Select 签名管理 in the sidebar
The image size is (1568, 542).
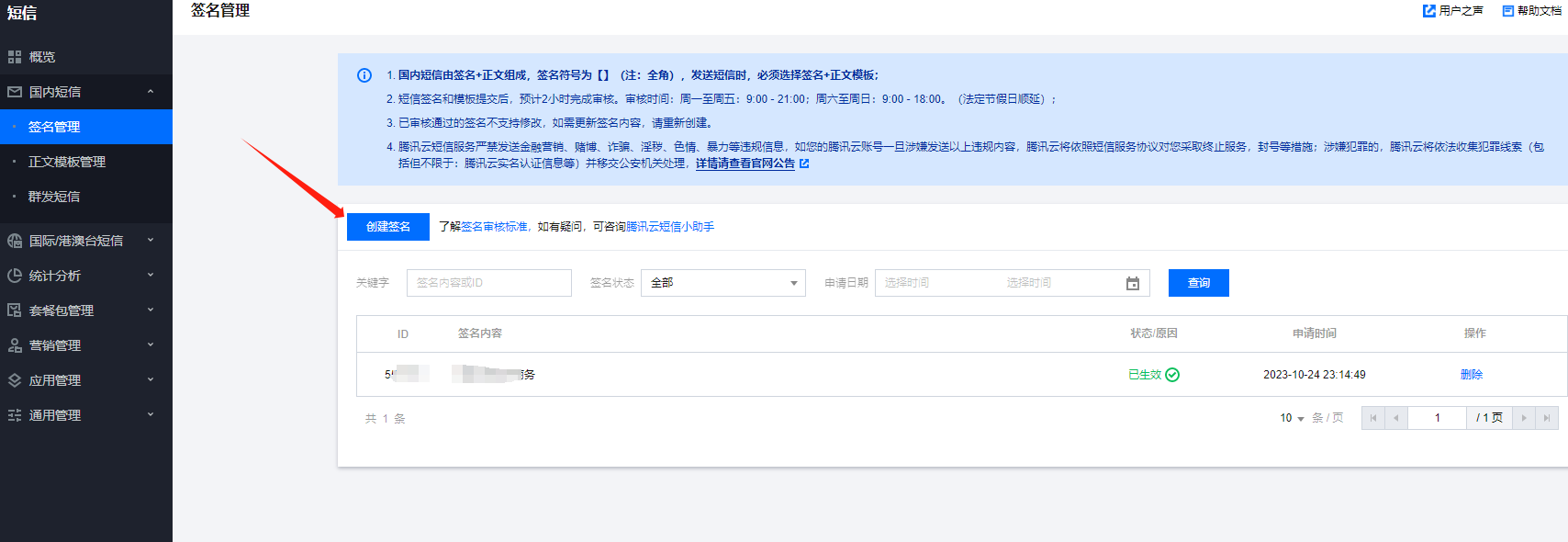pos(86,127)
